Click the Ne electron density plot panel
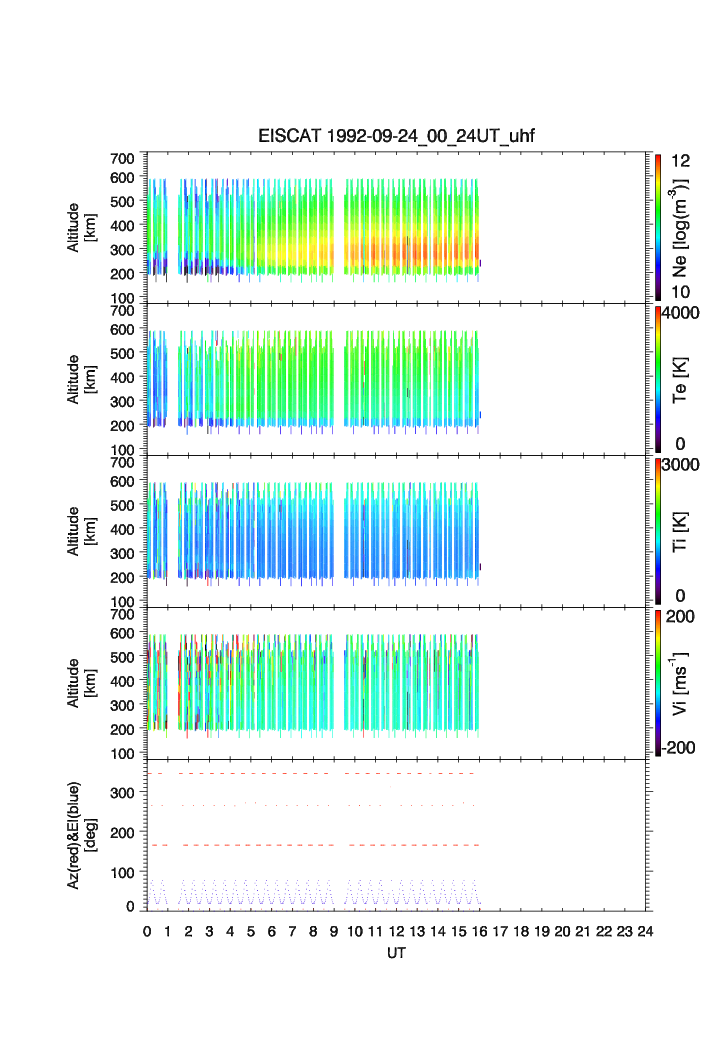Image resolution: width=708 pixels, height=1063 pixels. point(396,227)
